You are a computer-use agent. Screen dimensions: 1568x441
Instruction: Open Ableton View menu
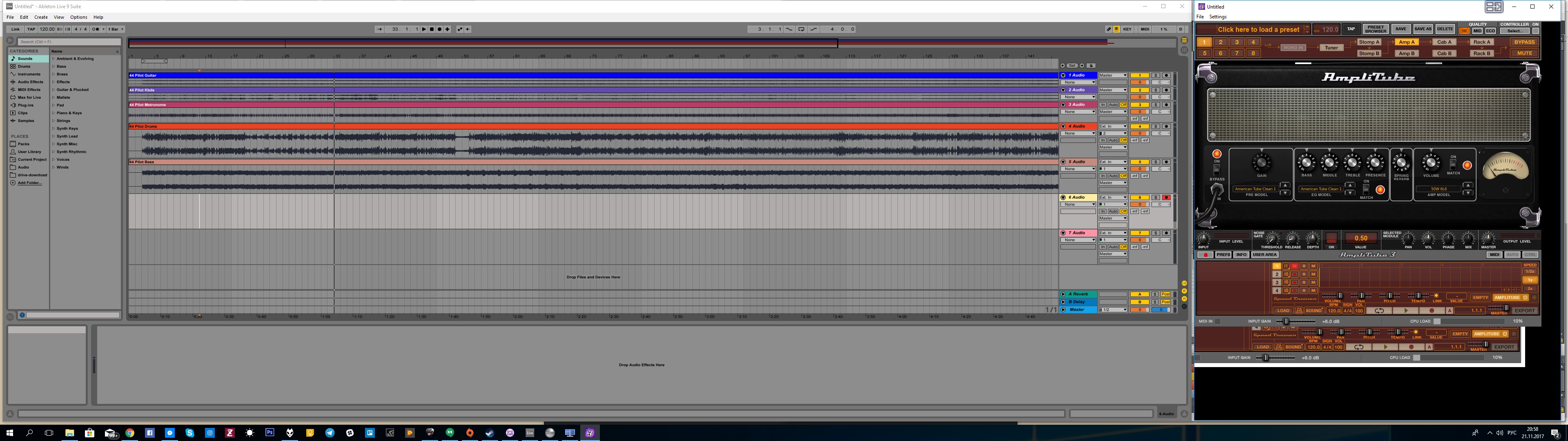(x=59, y=17)
